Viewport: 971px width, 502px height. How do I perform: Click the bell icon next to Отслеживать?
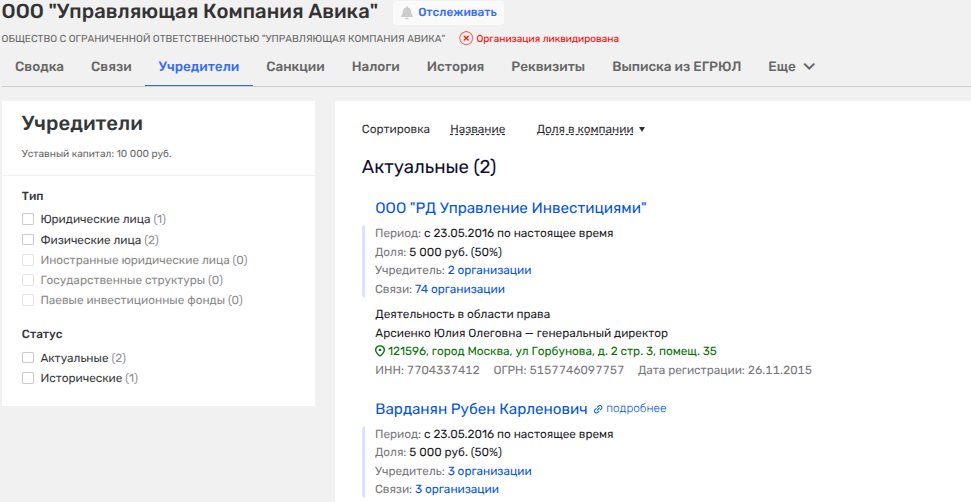pos(407,13)
